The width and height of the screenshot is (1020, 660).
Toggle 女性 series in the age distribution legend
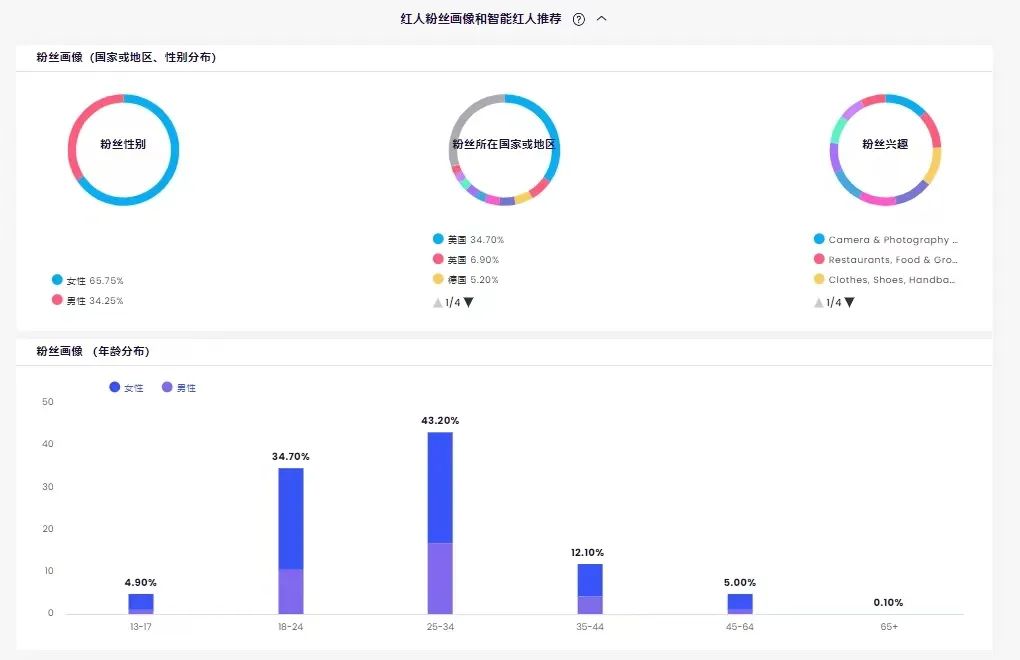[x=126, y=388]
